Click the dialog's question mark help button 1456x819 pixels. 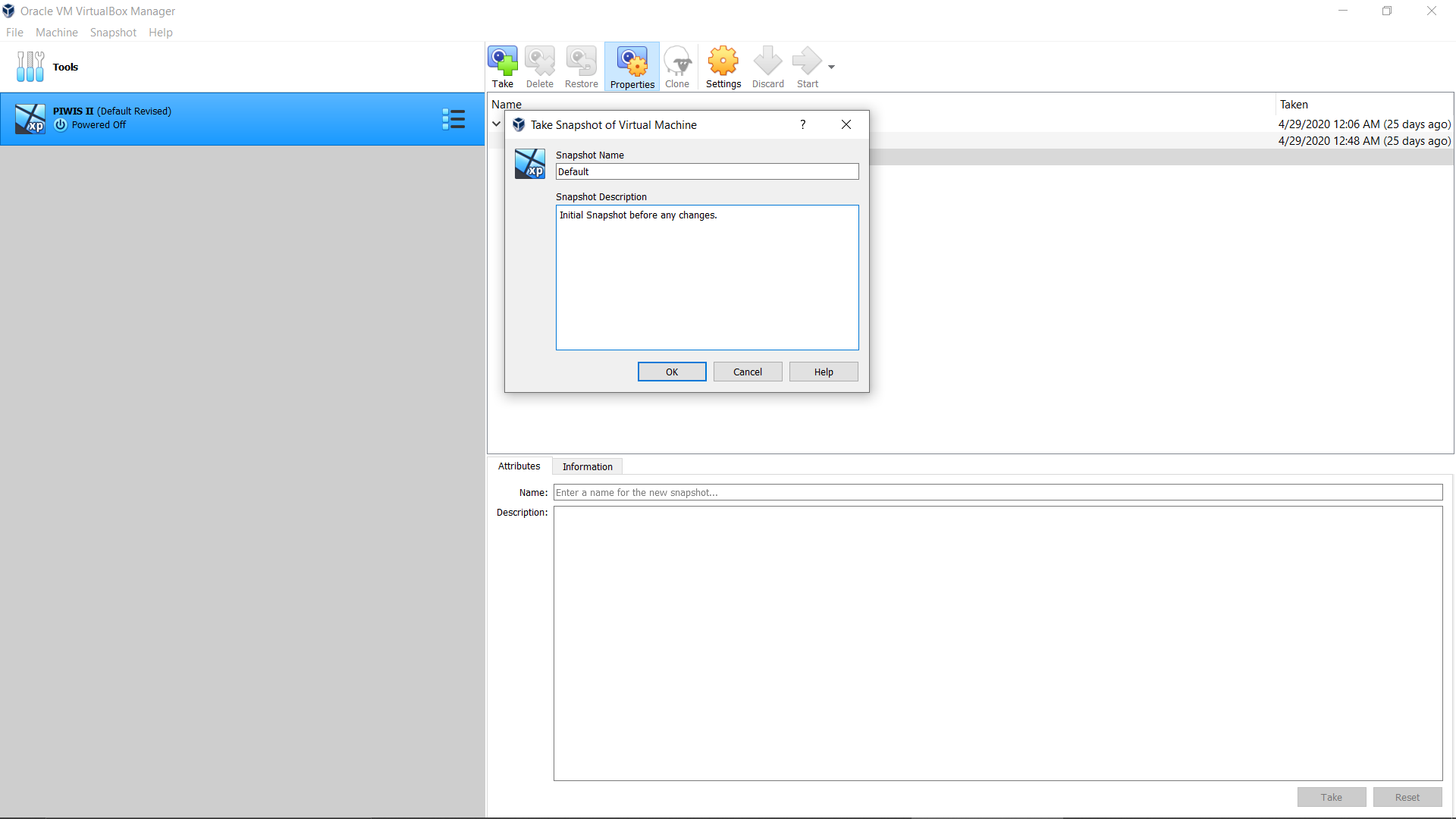802,124
